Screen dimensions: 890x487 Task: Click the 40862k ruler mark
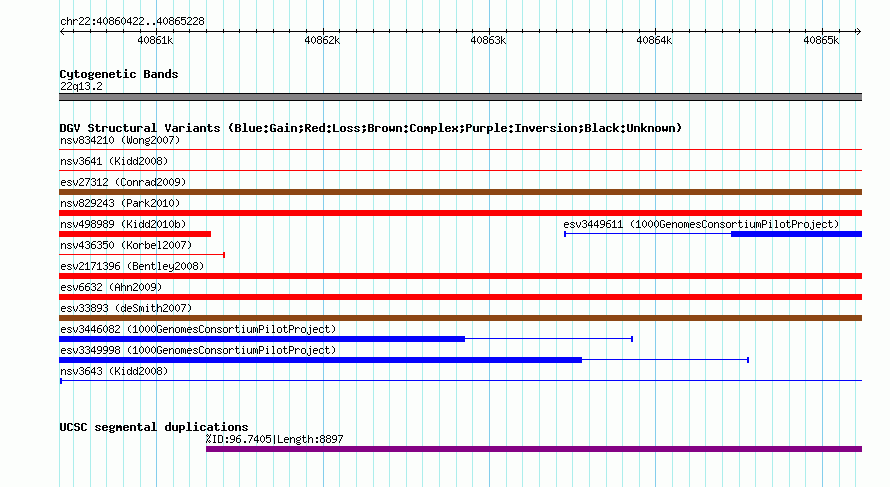[322, 40]
